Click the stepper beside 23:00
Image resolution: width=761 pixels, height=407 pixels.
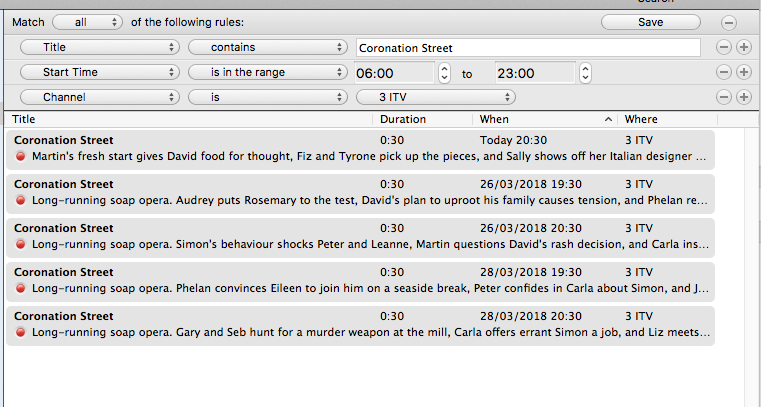click(585, 73)
